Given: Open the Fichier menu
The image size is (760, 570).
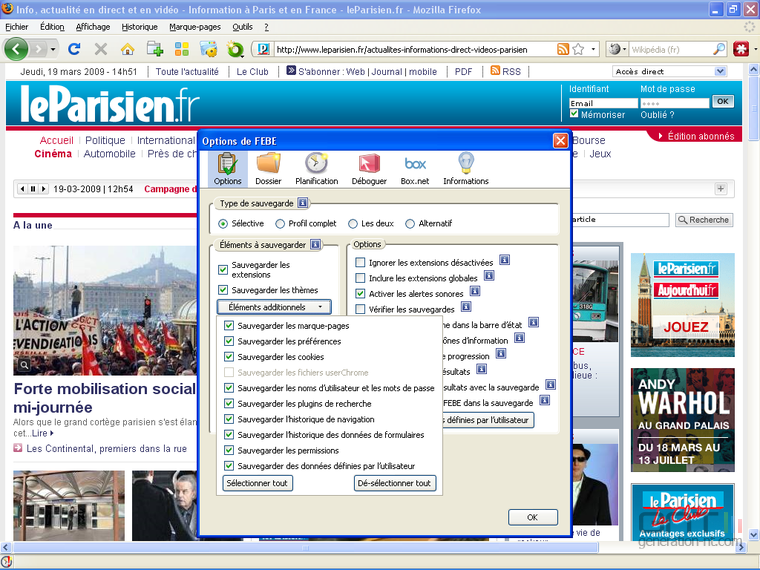Looking at the screenshot, I should (16, 27).
